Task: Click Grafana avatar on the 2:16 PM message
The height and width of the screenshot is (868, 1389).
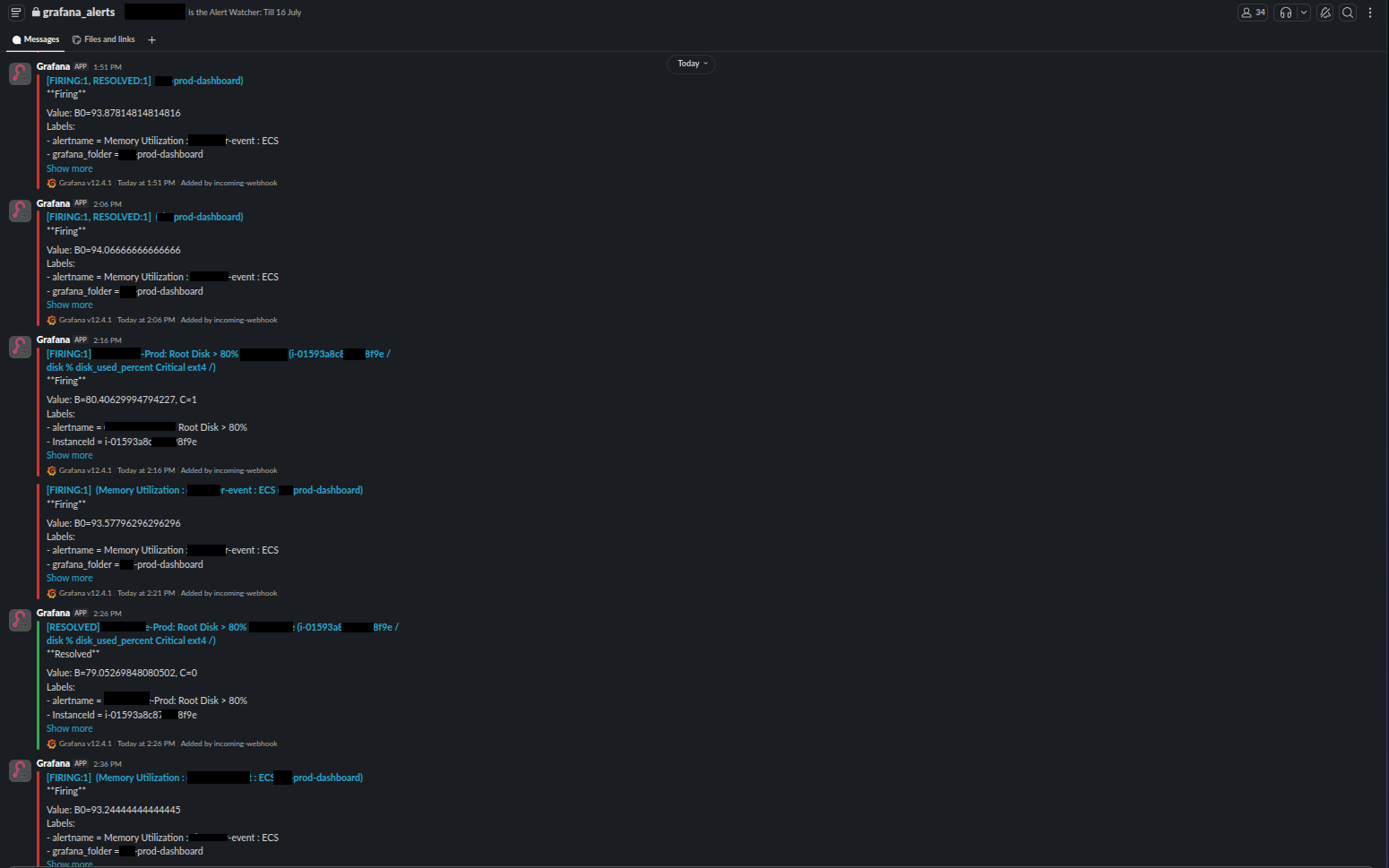Action: (x=20, y=347)
